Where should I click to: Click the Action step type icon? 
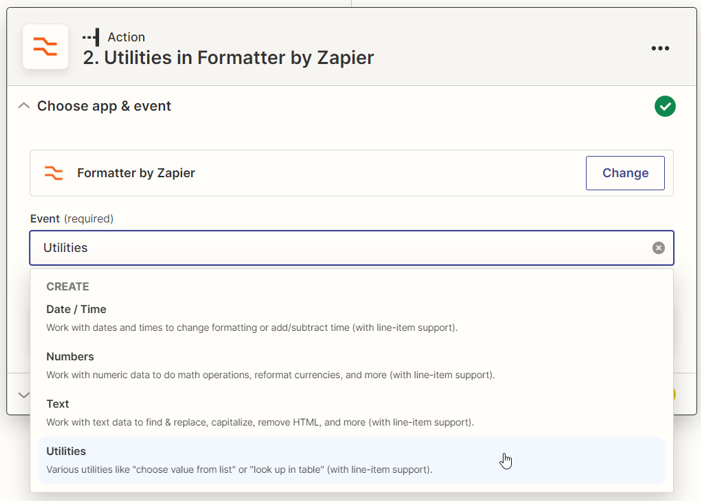[91, 37]
